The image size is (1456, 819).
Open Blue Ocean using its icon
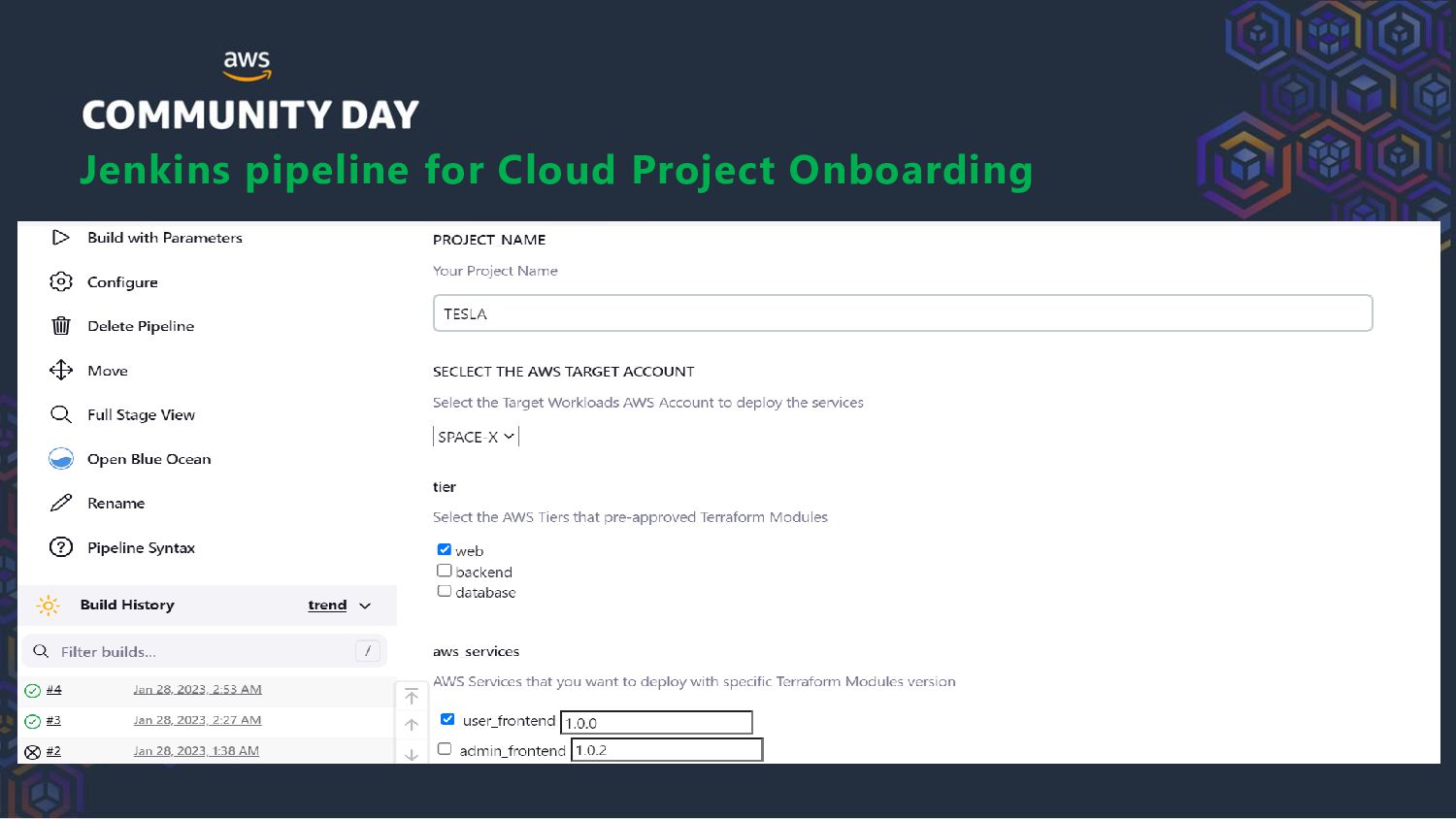(60, 459)
